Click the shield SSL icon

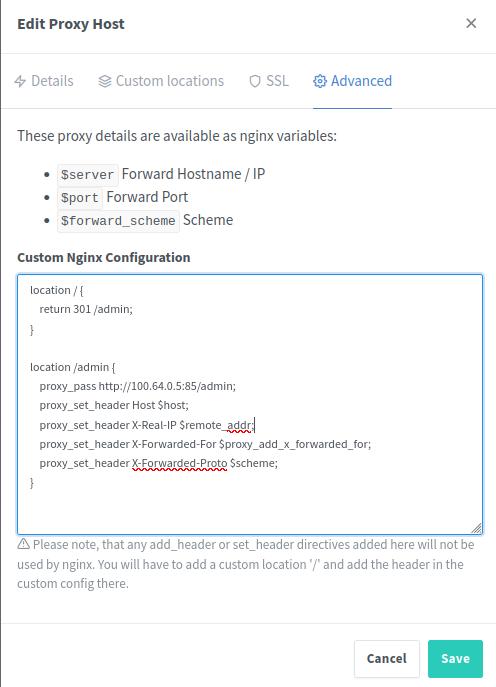255,81
